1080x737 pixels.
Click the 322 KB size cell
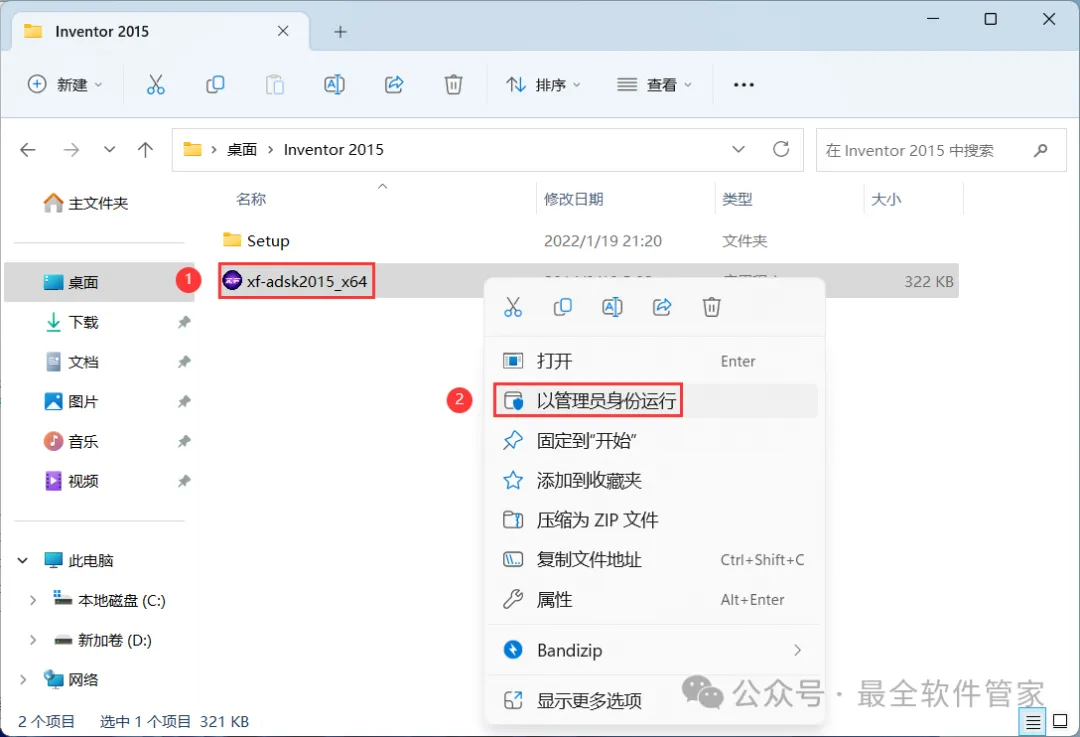pyautogui.click(x=928, y=282)
